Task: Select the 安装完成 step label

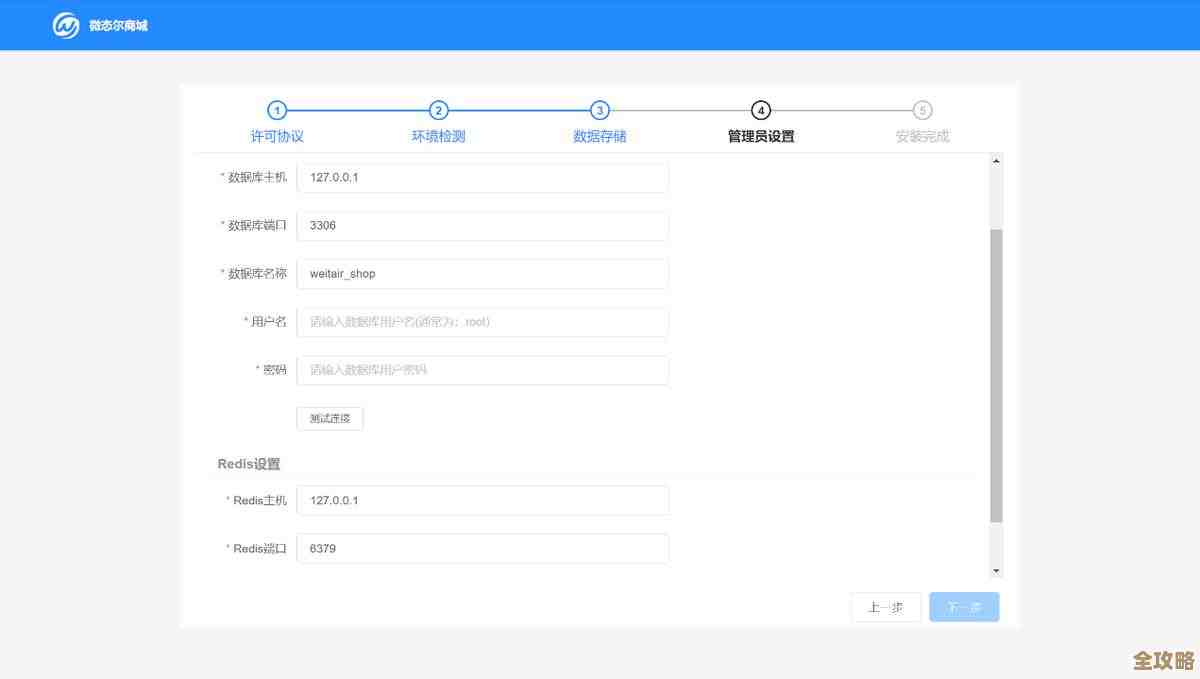Action: [x=922, y=136]
